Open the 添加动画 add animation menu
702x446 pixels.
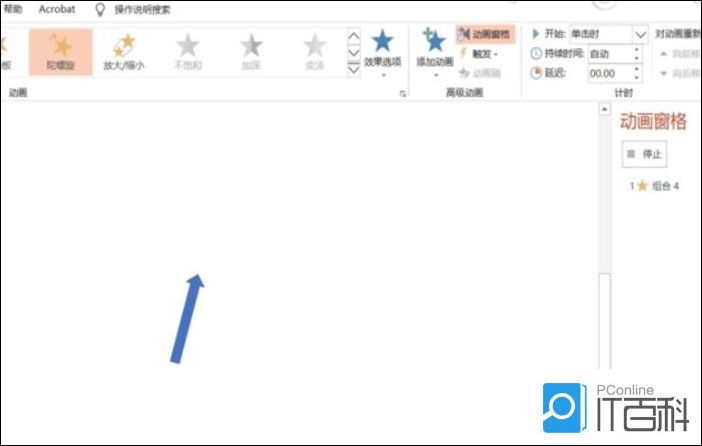(x=435, y=53)
